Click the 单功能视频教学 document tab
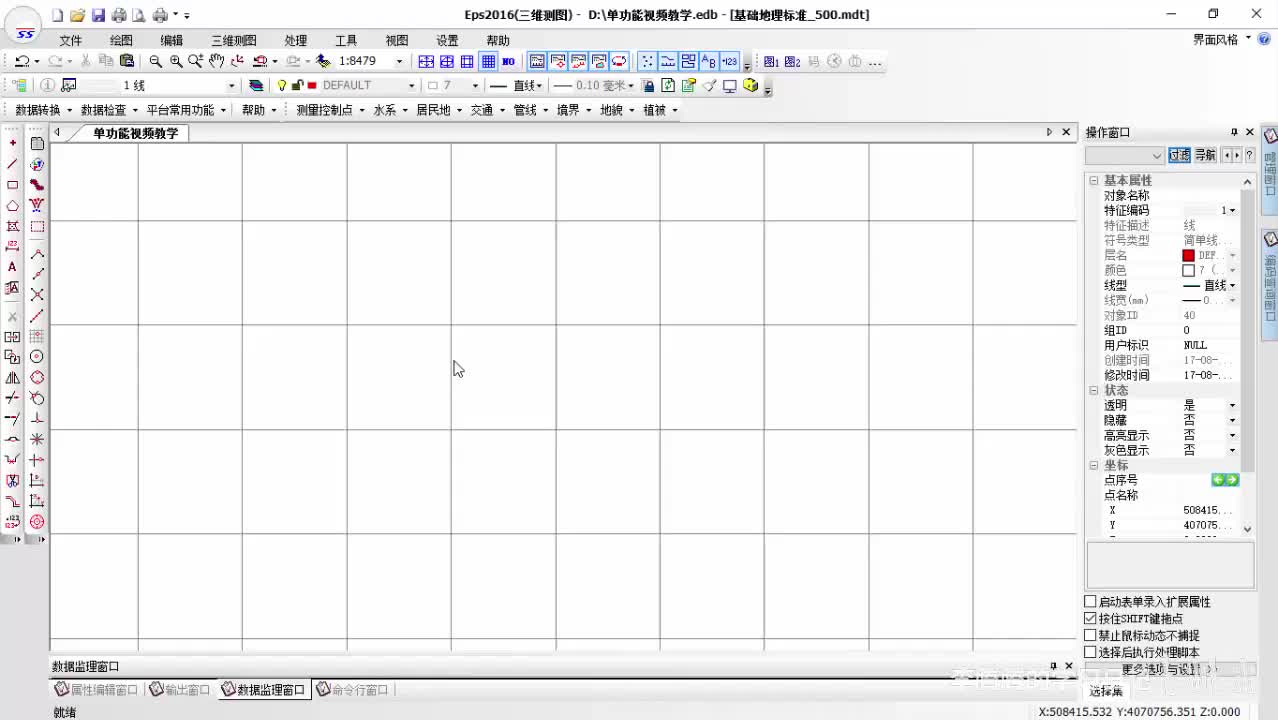Viewport: 1278px width, 720px height. tap(136, 133)
